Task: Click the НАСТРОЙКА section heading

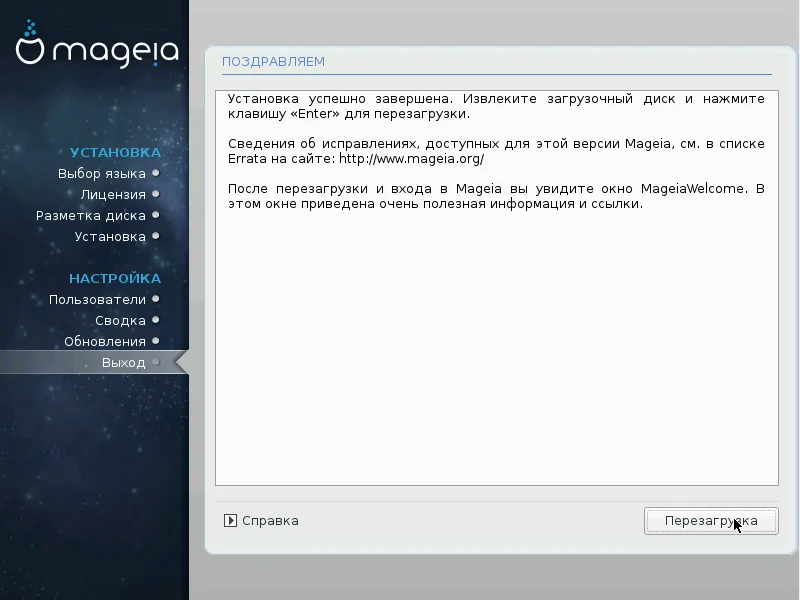Action: click(115, 279)
